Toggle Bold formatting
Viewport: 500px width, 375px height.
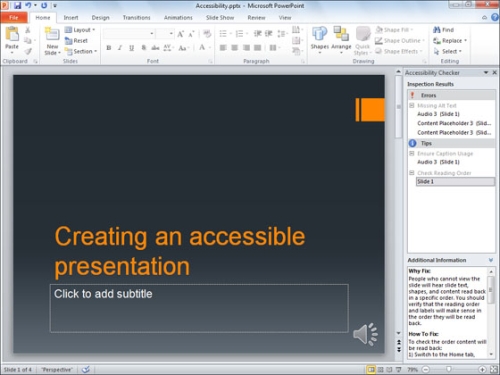tap(109, 48)
